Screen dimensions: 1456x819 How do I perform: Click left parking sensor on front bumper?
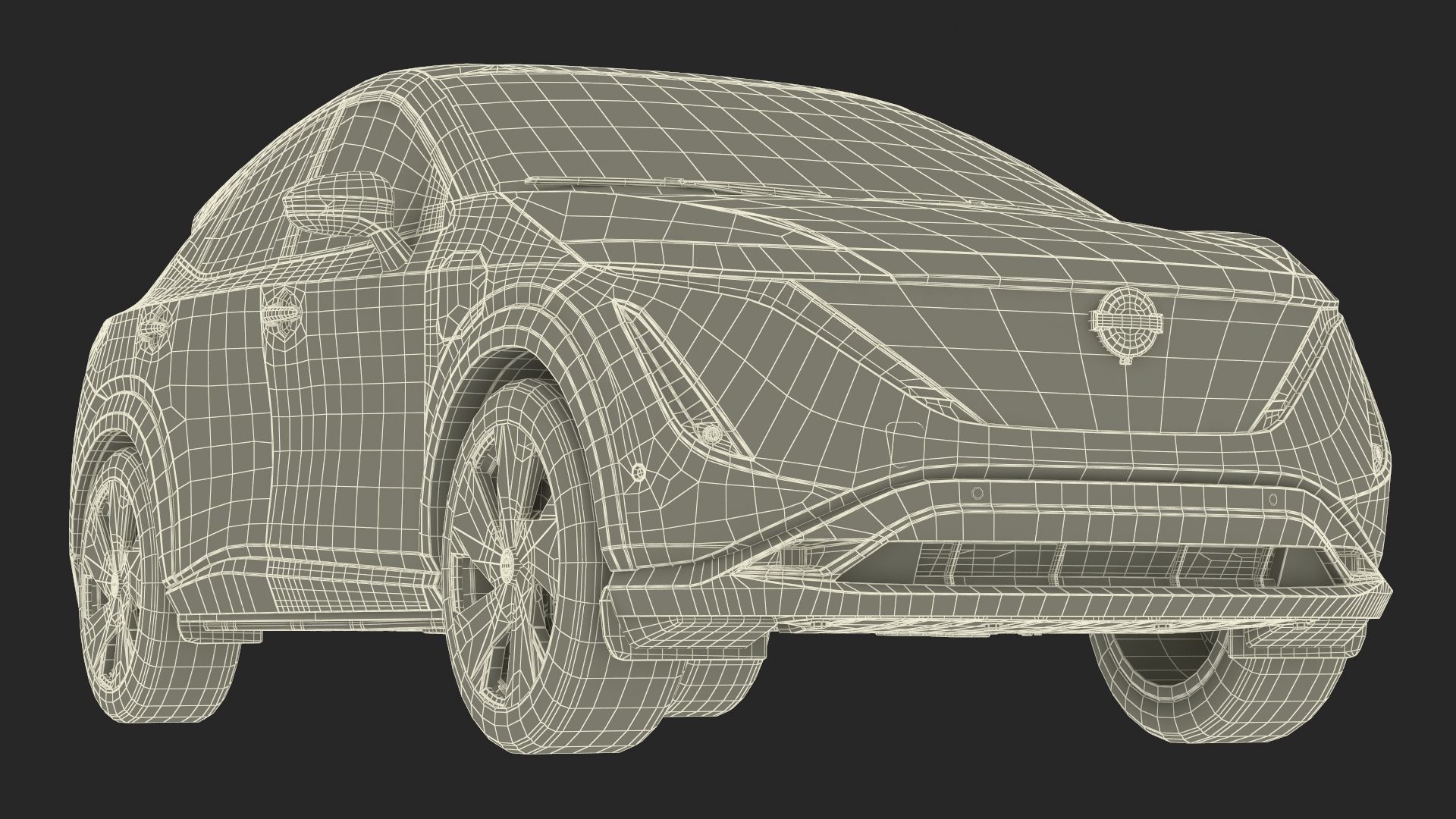pyautogui.click(x=977, y=493)
